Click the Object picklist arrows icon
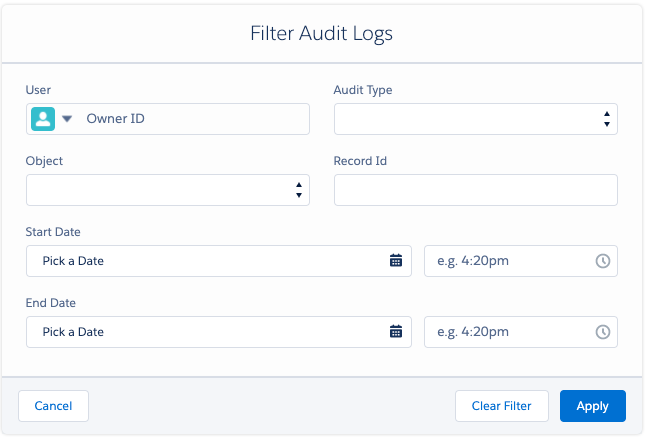 tap(299, 190)
